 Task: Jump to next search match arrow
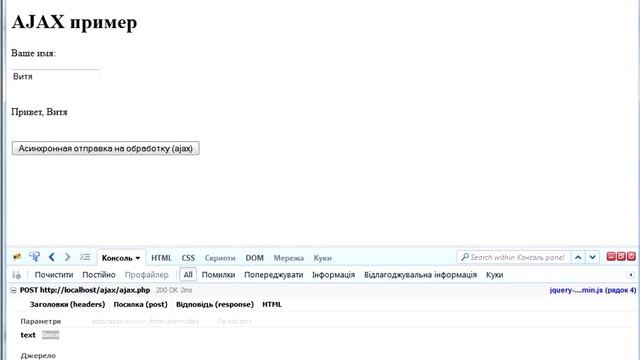(592, 257)
